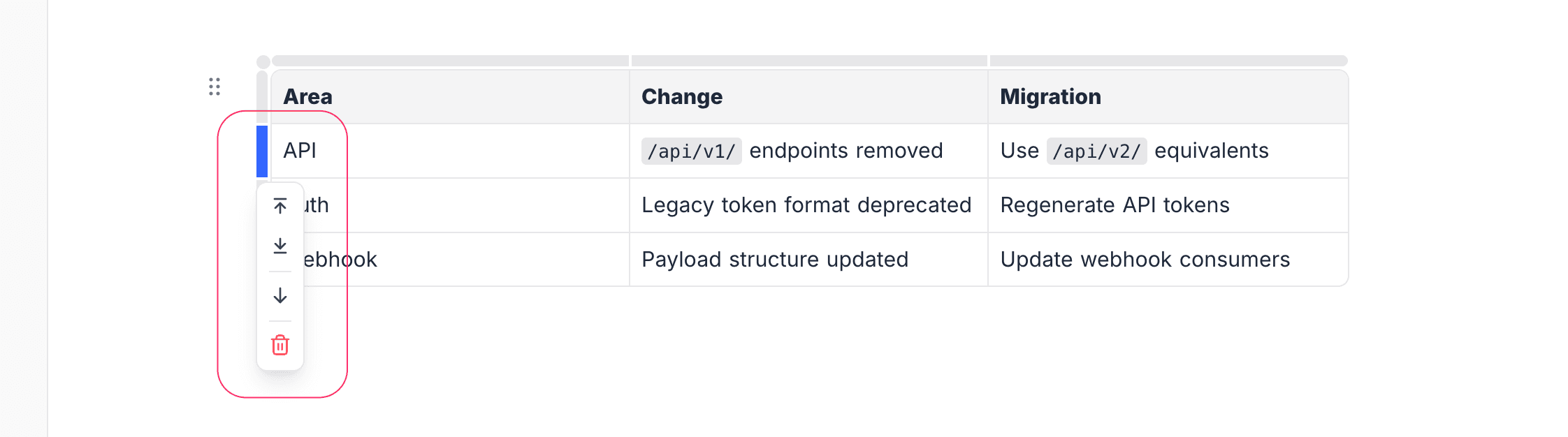Image resolution: width=1568 pixels, height=437 pixels.
Task: Click the insert row above icon
Action: (x=280, y=206)
